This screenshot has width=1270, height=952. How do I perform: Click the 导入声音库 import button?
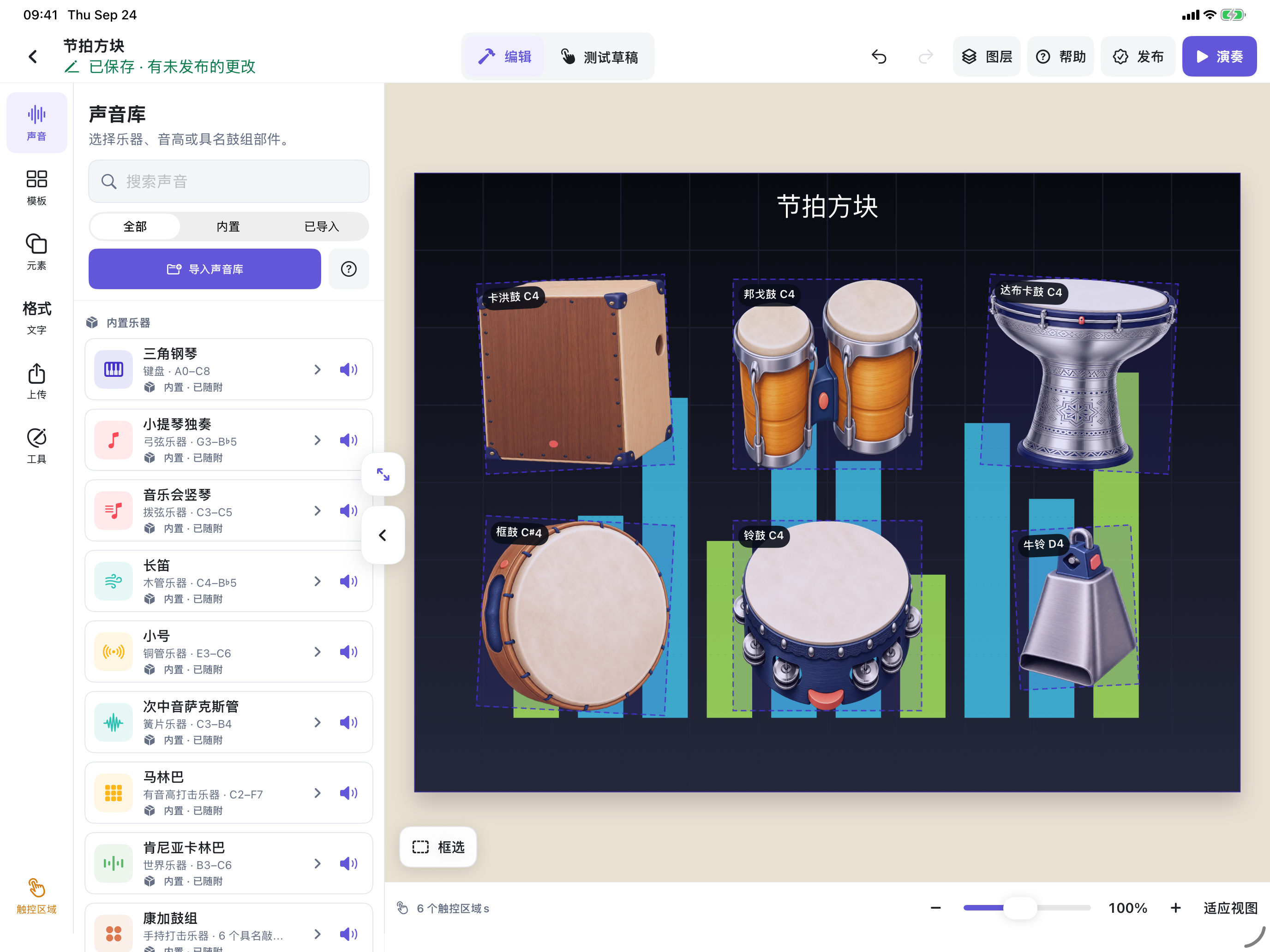coord(204,268)
